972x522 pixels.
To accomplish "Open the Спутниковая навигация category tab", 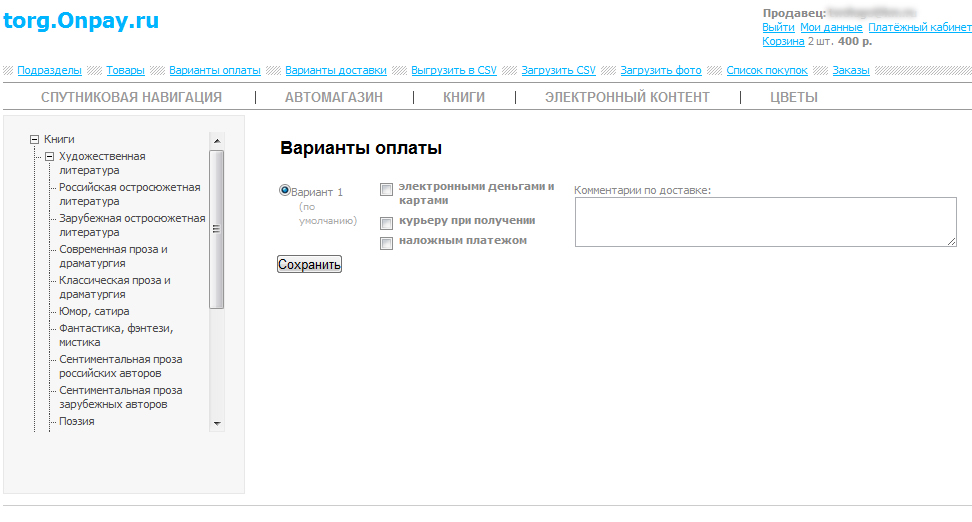I will point(131,97).
